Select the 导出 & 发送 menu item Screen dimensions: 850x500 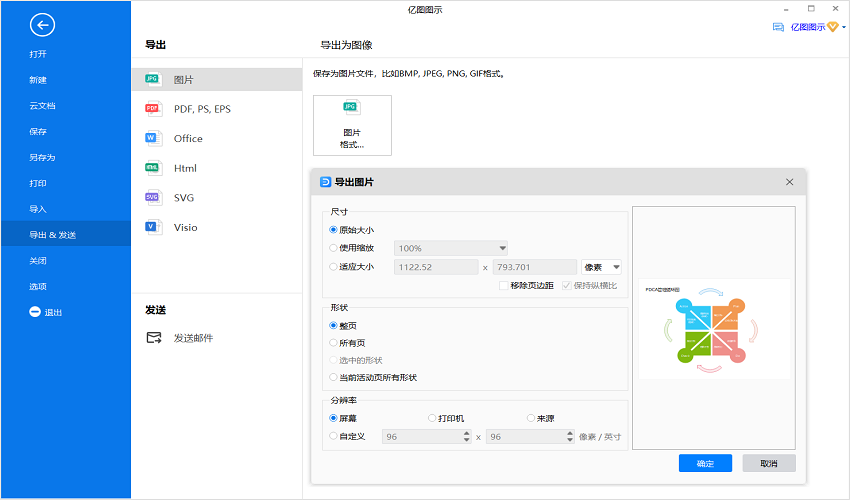pos(66,234)
